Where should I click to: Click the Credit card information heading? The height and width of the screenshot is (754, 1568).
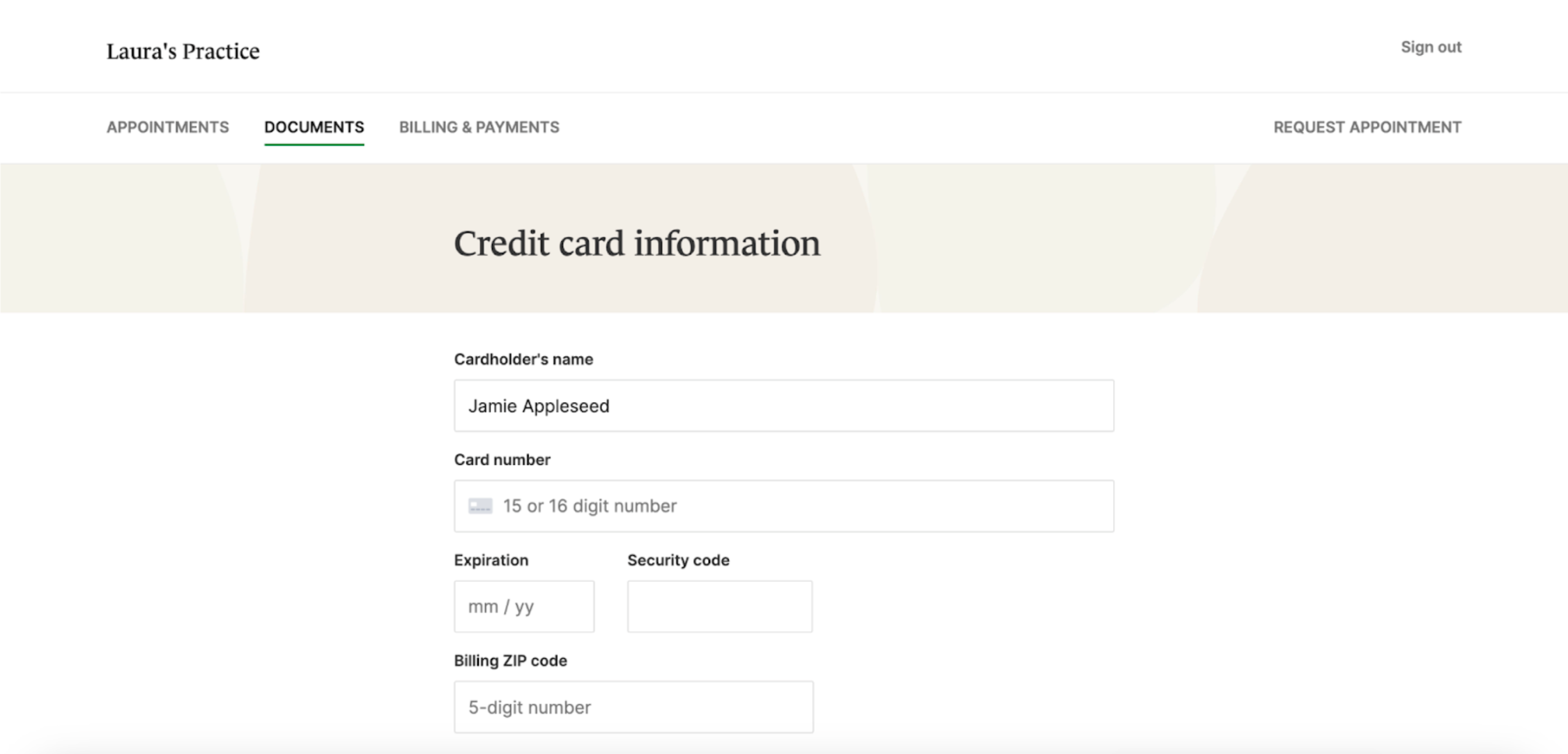pos(637,243)
